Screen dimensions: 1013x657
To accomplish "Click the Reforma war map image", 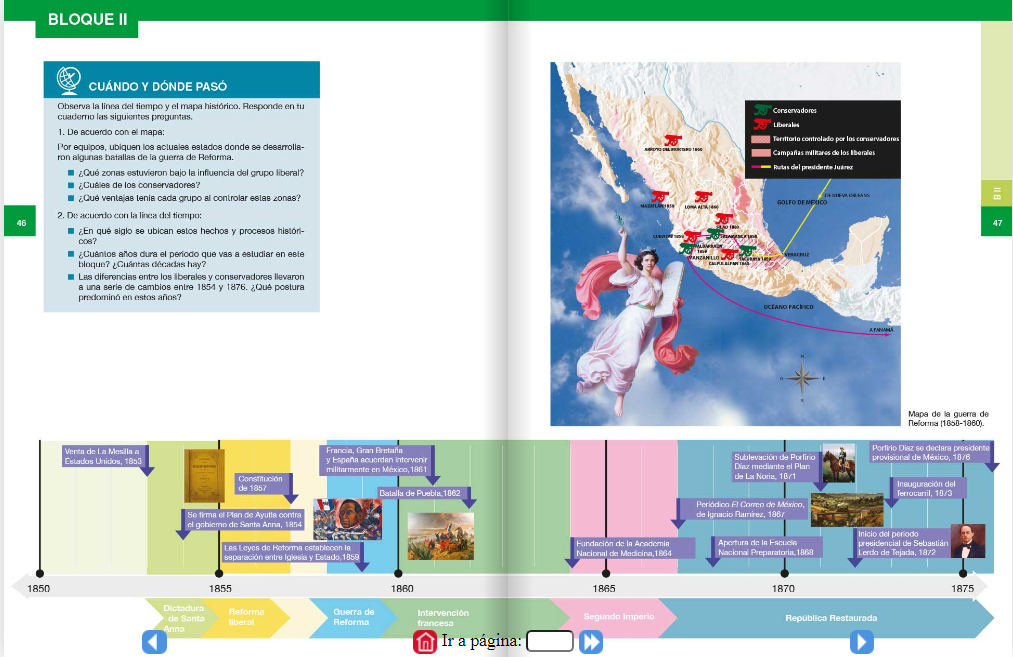I will [x=725, y=244].
